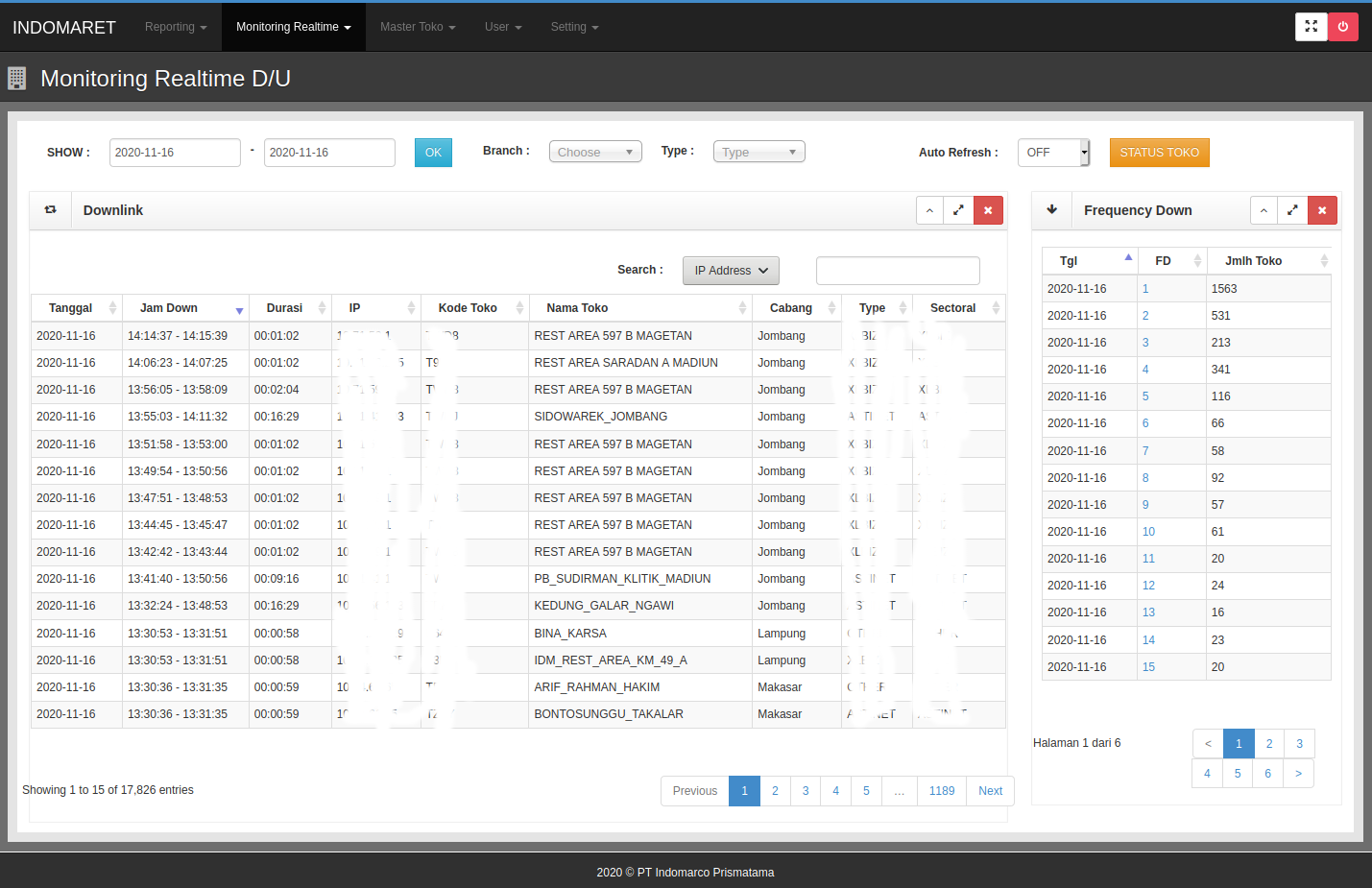
Task: Open the IP Address search dropdown
Action: point(731,271)
